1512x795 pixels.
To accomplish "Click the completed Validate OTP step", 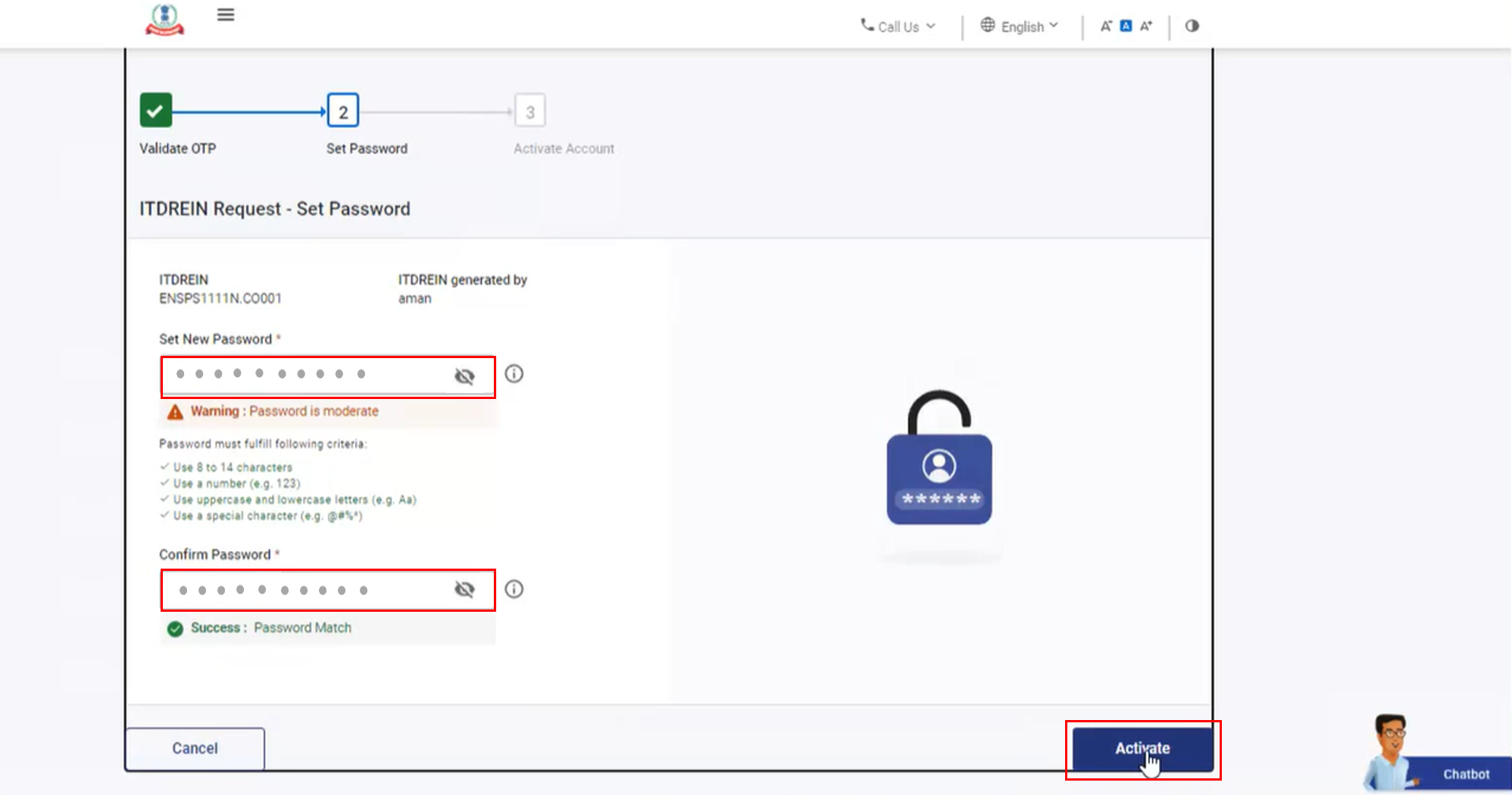I will tap(156, 111).
